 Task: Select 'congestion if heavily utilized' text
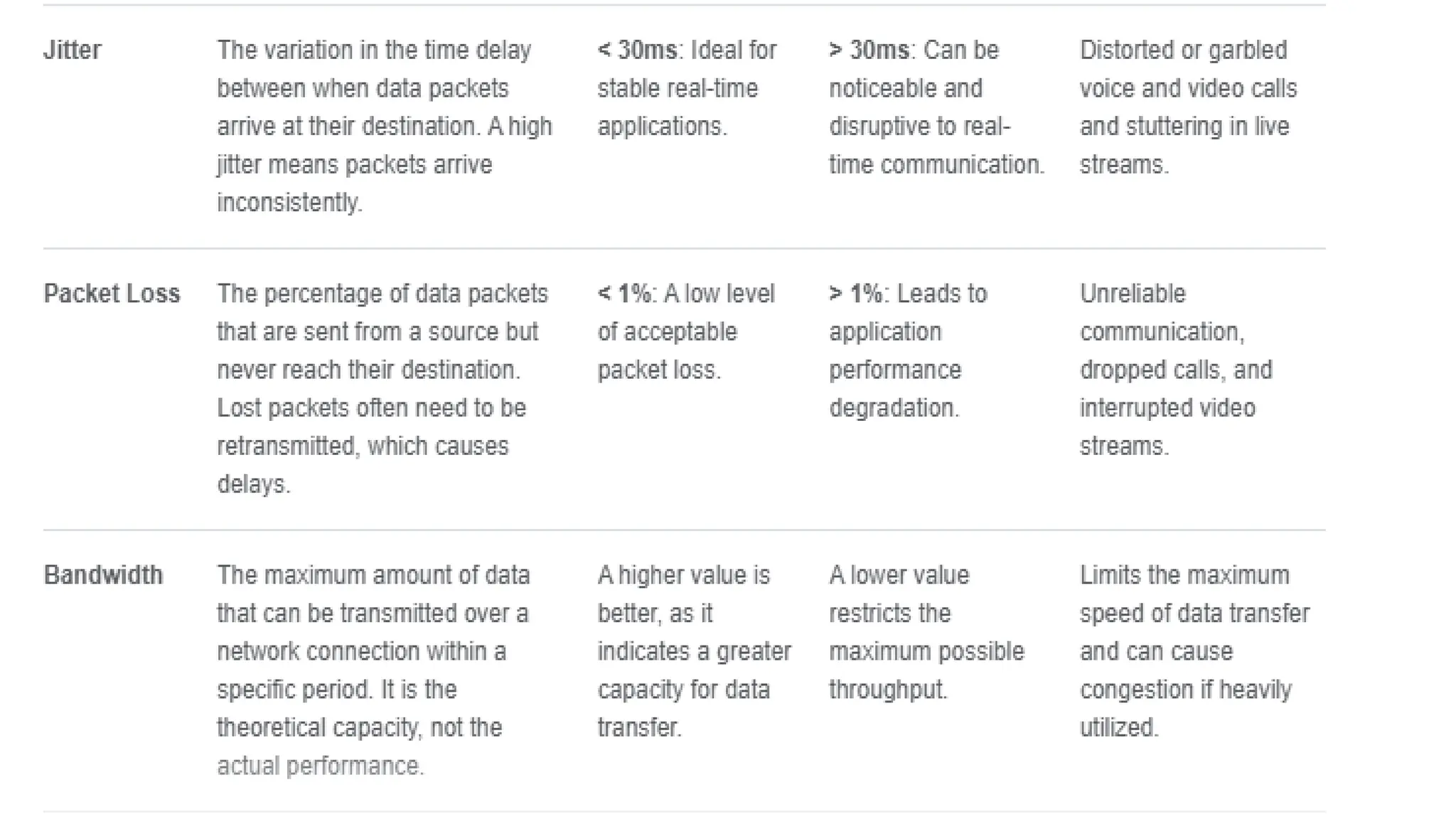pyautogui.click(x=1185, y=709)
